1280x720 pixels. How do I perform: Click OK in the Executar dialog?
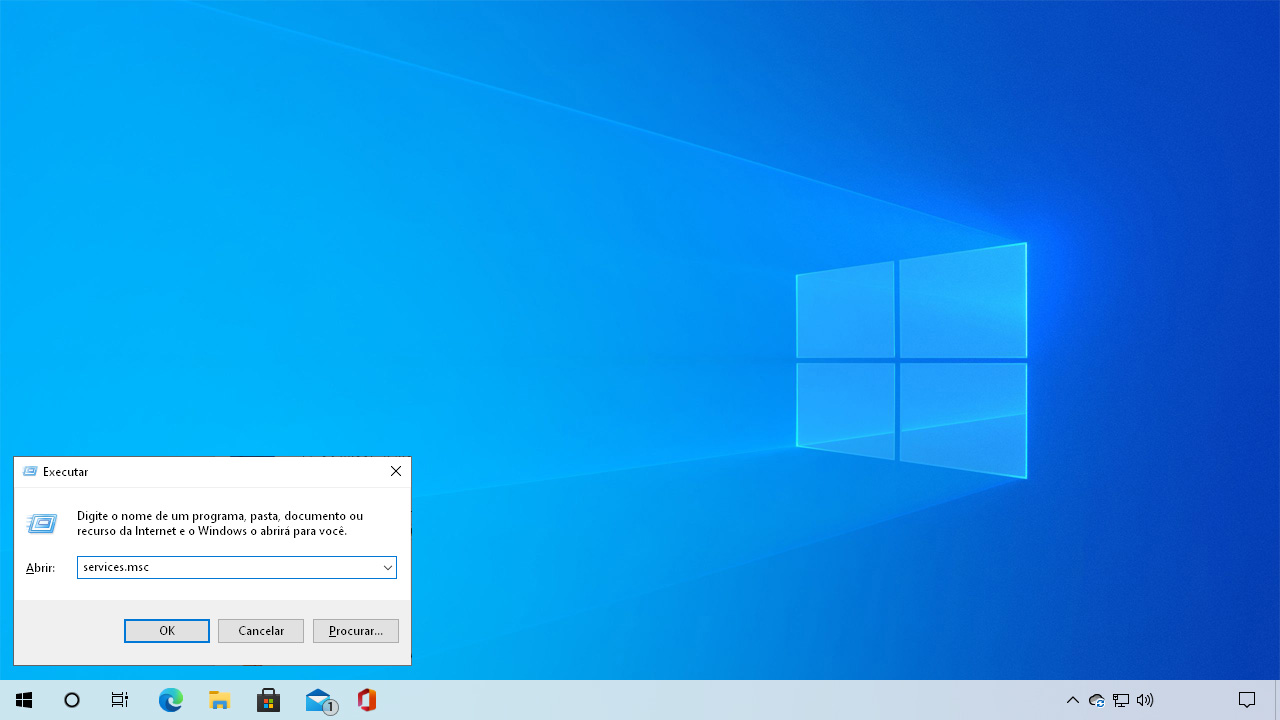[x=167, y=631]
